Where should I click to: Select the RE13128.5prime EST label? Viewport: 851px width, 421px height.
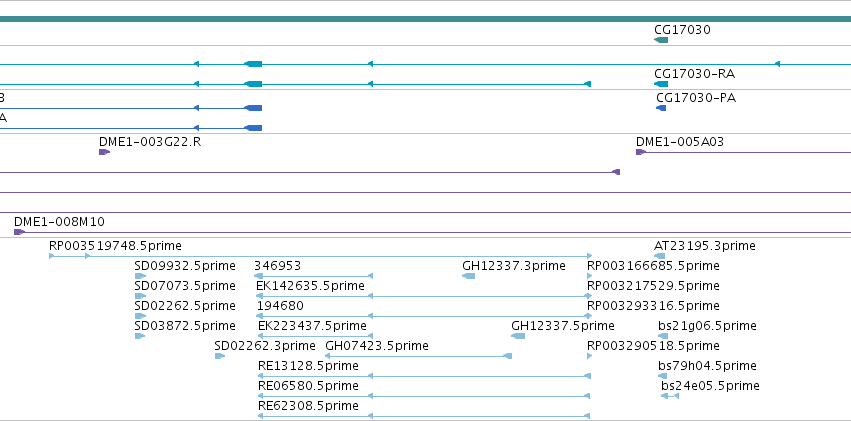[308, 366]
